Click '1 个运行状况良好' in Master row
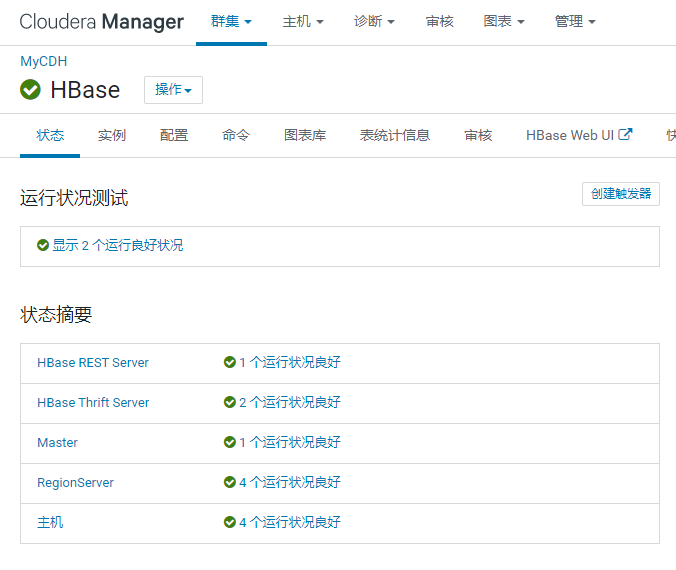 point(290,442)
